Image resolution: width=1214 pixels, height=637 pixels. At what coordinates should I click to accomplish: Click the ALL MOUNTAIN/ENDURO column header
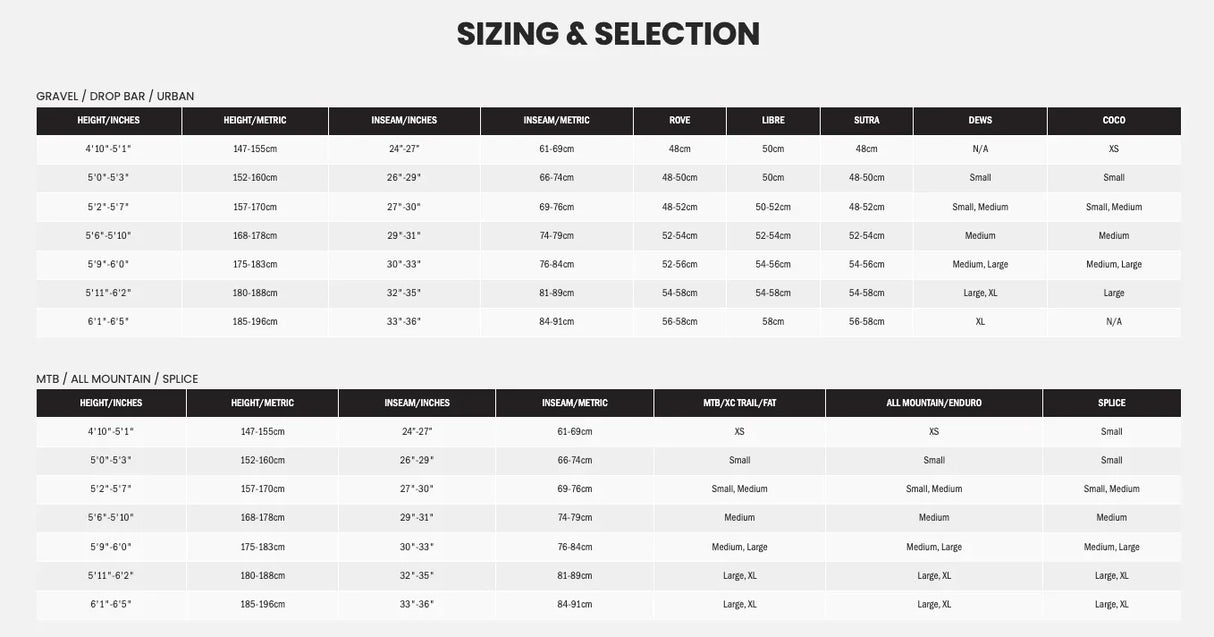[x=934, y=403]
